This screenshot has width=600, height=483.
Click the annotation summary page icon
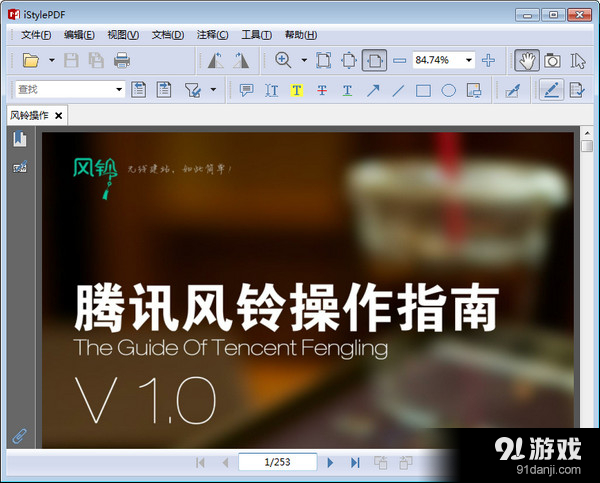click(x=577, y=90)
